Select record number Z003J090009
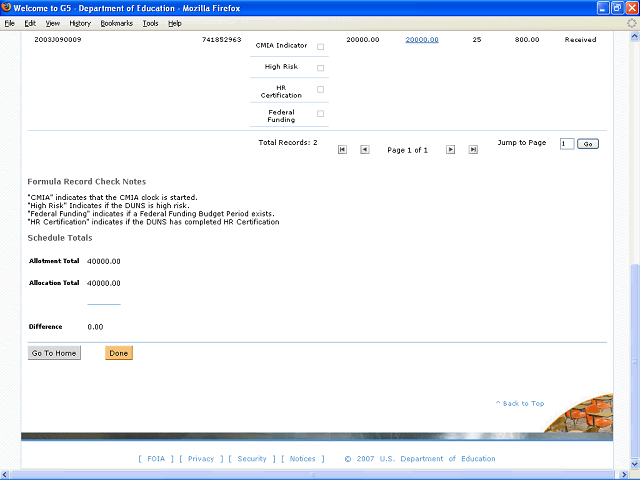640x480 pixels. click(x=58, y=40)
